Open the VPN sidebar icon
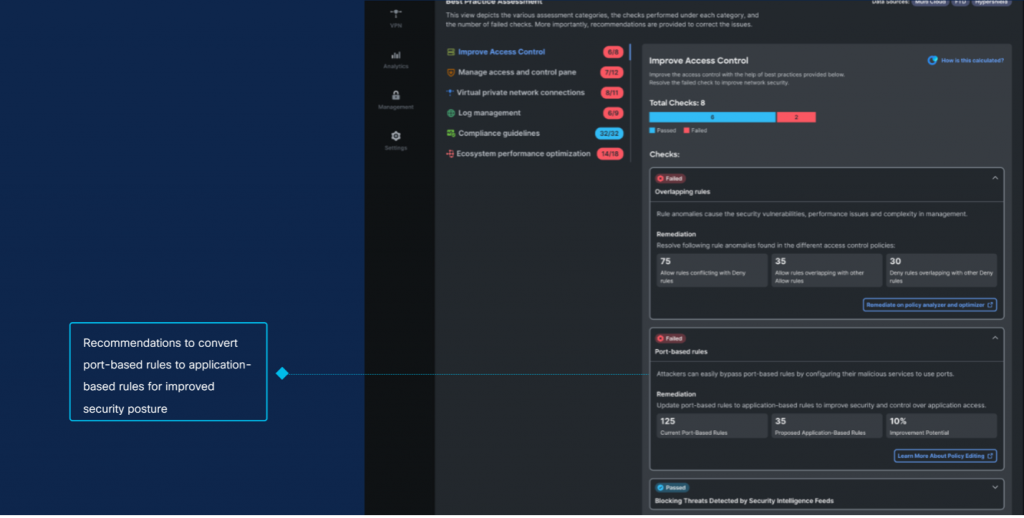 (396, 13)
